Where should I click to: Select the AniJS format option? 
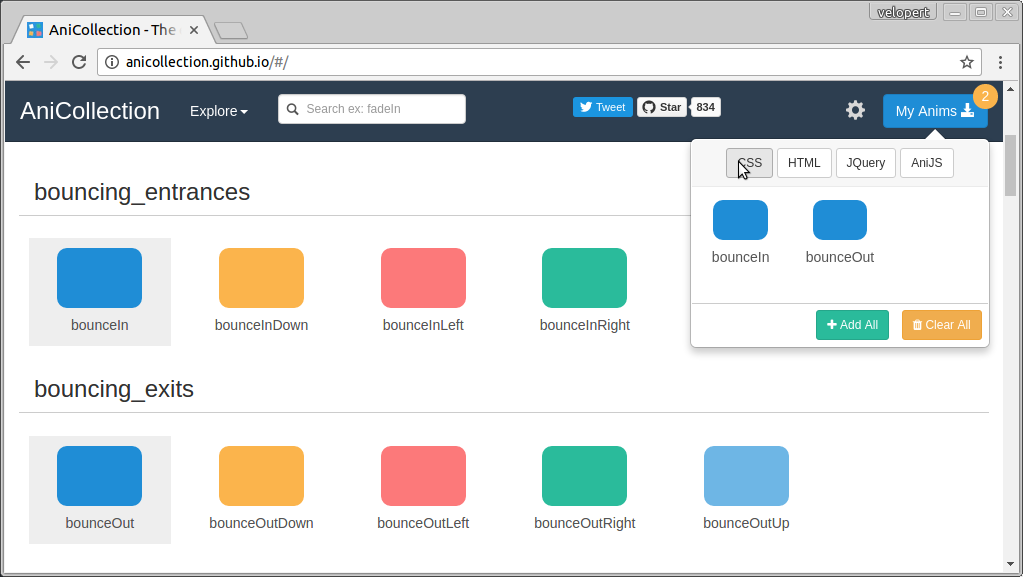(926, 163)
